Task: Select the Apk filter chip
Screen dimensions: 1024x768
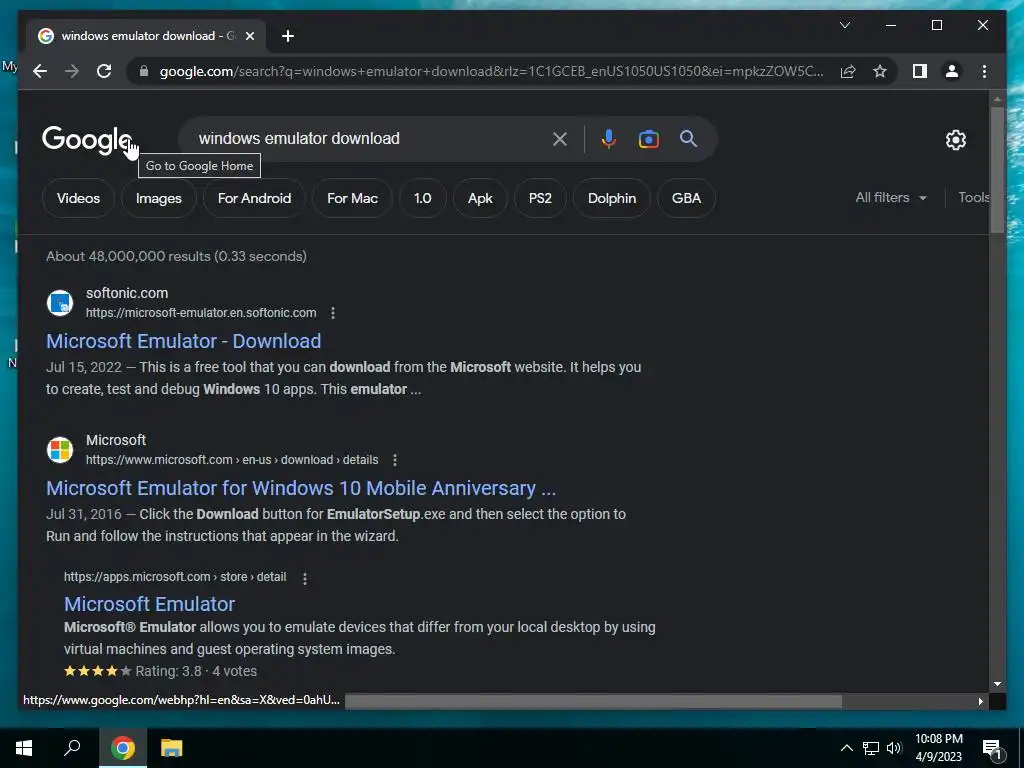Action: coord(480,198)
